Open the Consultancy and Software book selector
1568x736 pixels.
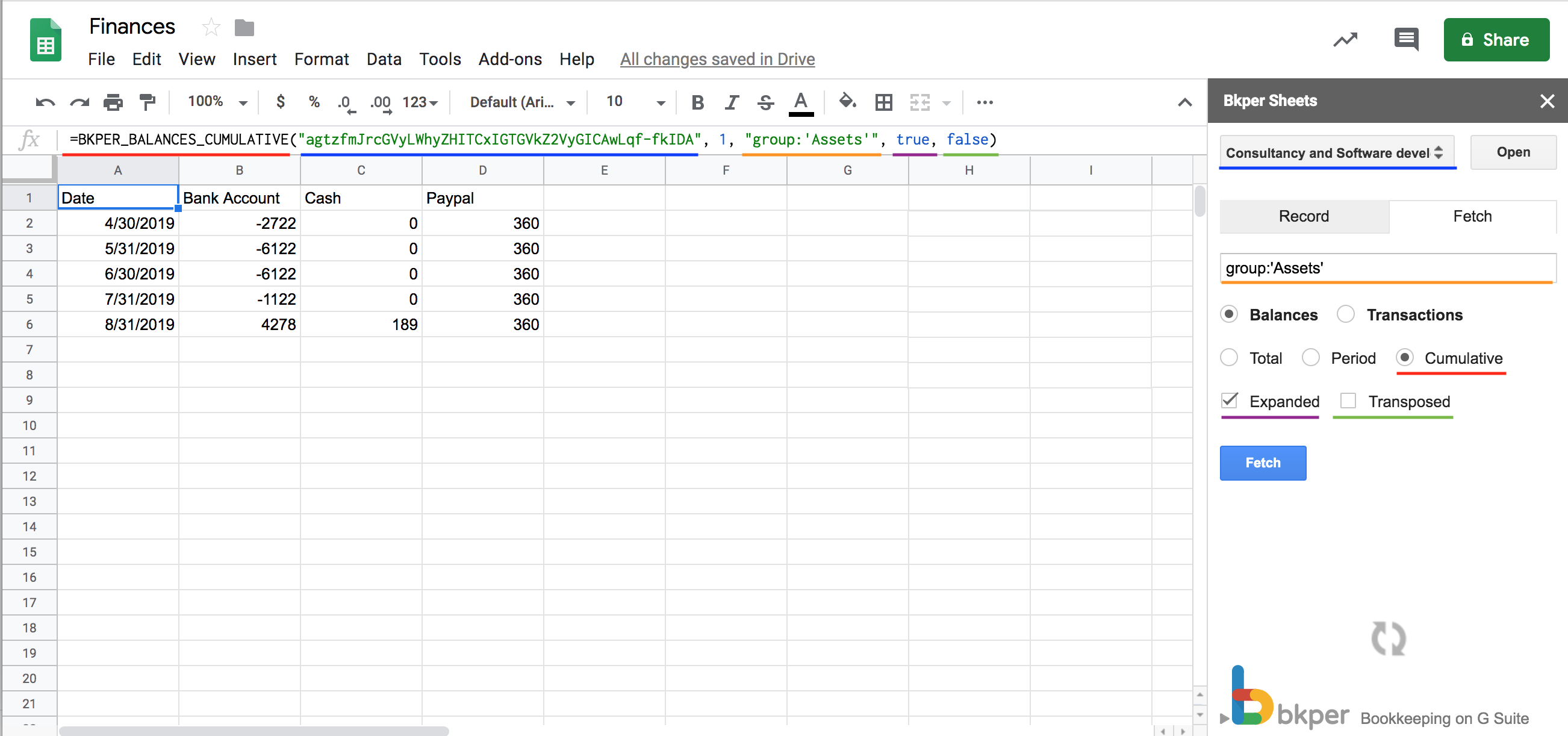(1337, 152)
